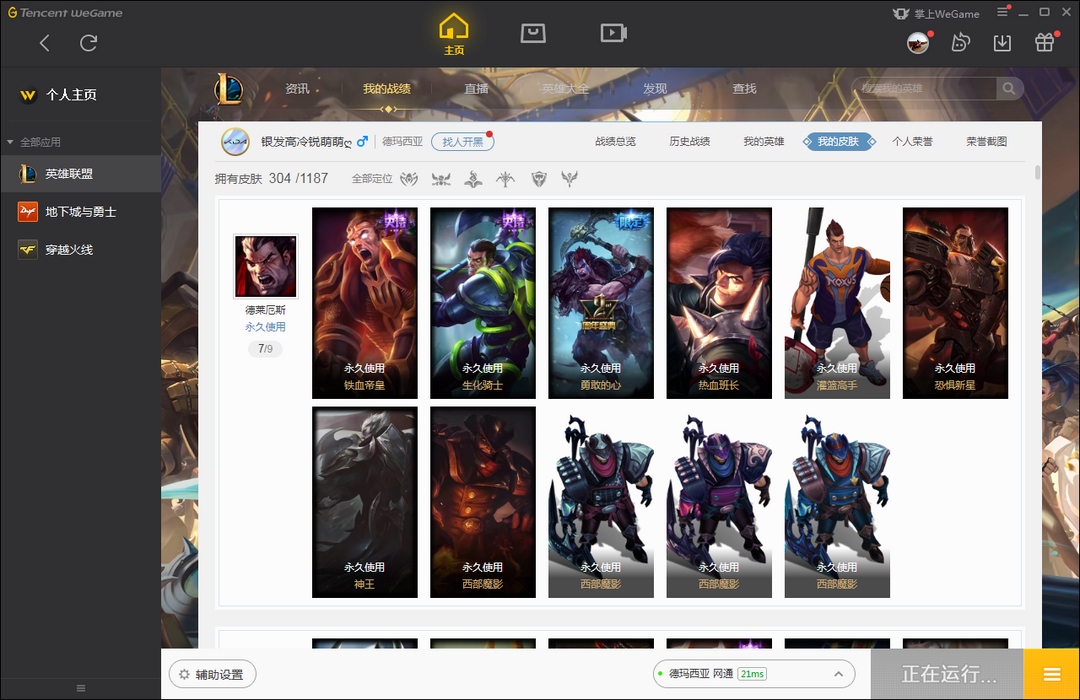This screenshot has width=1080, height=700.
Task: Open the store bag icon in top bar
Action: tap(533, 32)
